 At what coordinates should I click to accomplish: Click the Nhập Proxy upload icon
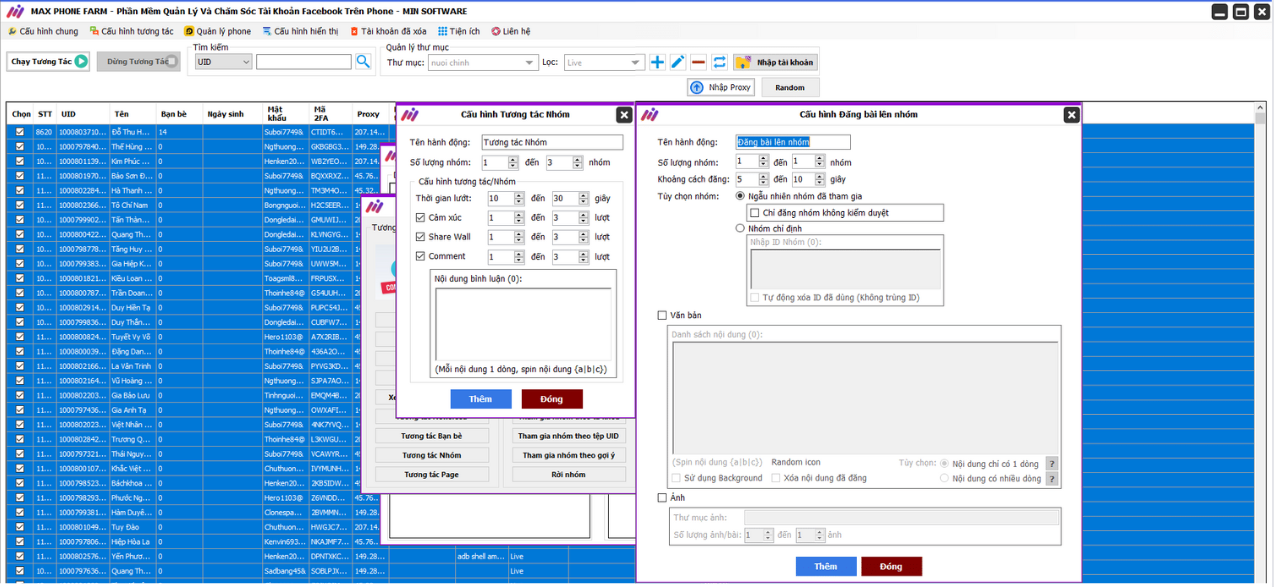pos(697,88)
